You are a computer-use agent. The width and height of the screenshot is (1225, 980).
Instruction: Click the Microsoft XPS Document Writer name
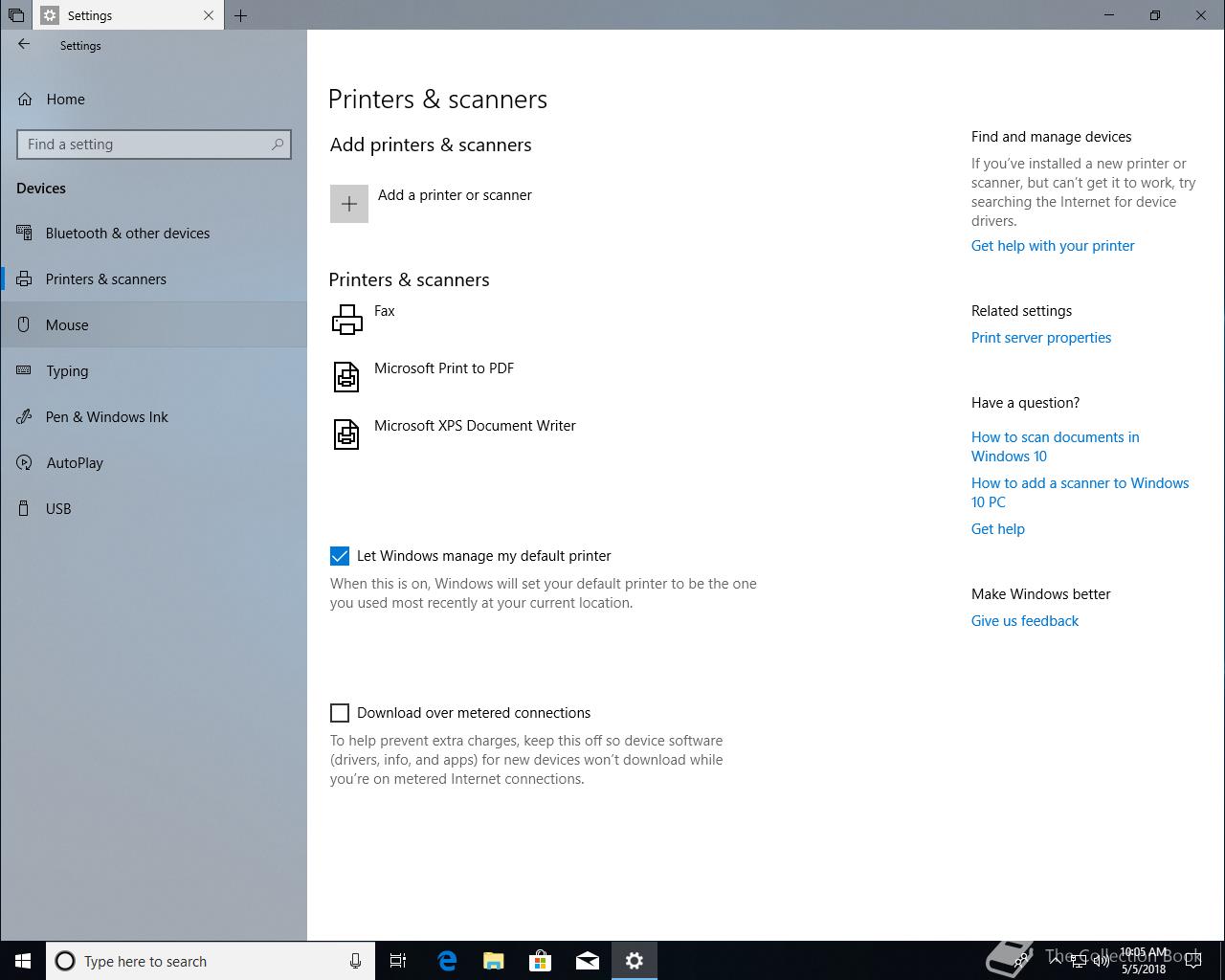[475, 426]
